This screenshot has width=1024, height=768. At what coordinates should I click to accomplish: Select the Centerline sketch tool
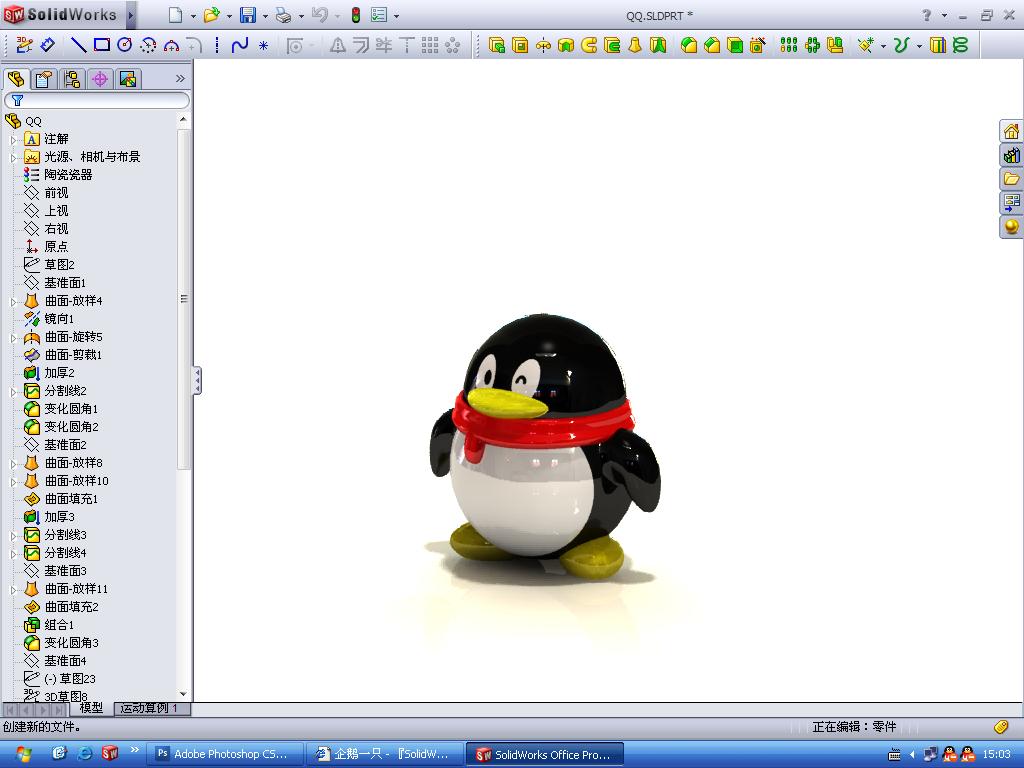(217, 44)
